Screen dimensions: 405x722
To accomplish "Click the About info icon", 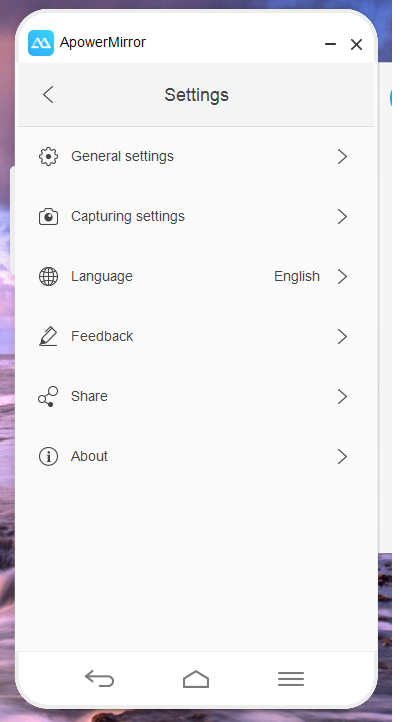I will tap(48, 456).
